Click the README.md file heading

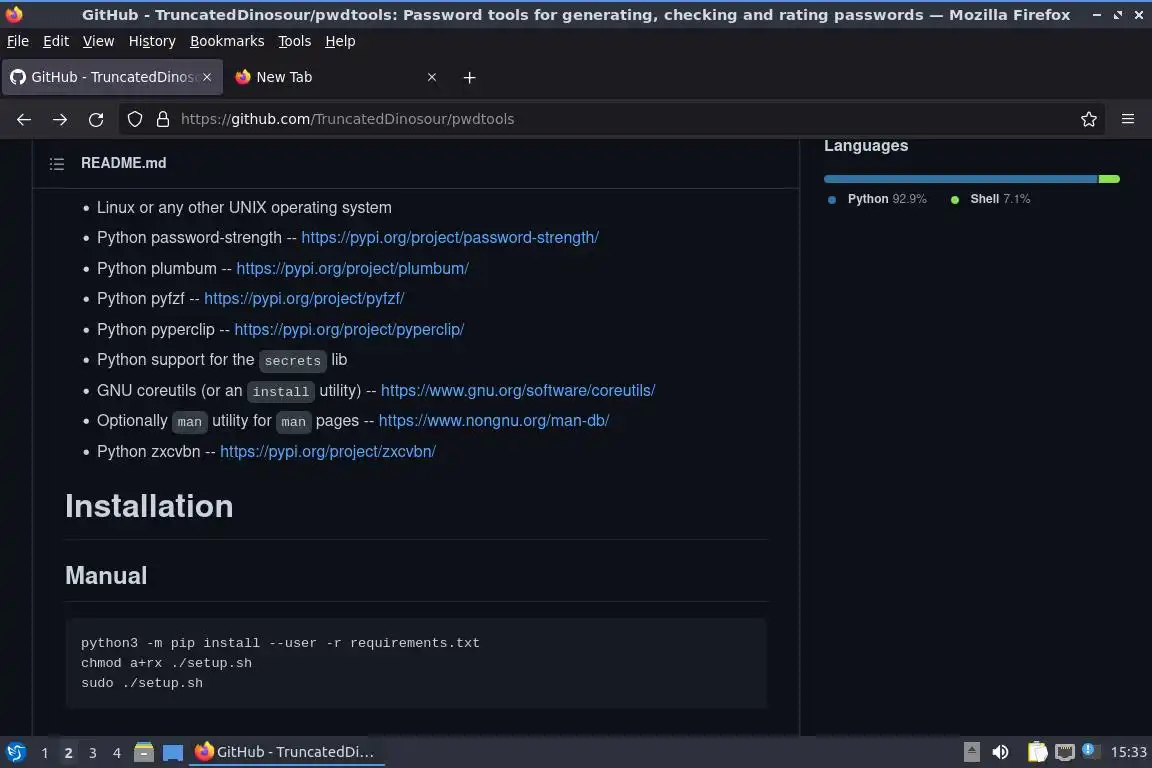[x=123, y=163]
